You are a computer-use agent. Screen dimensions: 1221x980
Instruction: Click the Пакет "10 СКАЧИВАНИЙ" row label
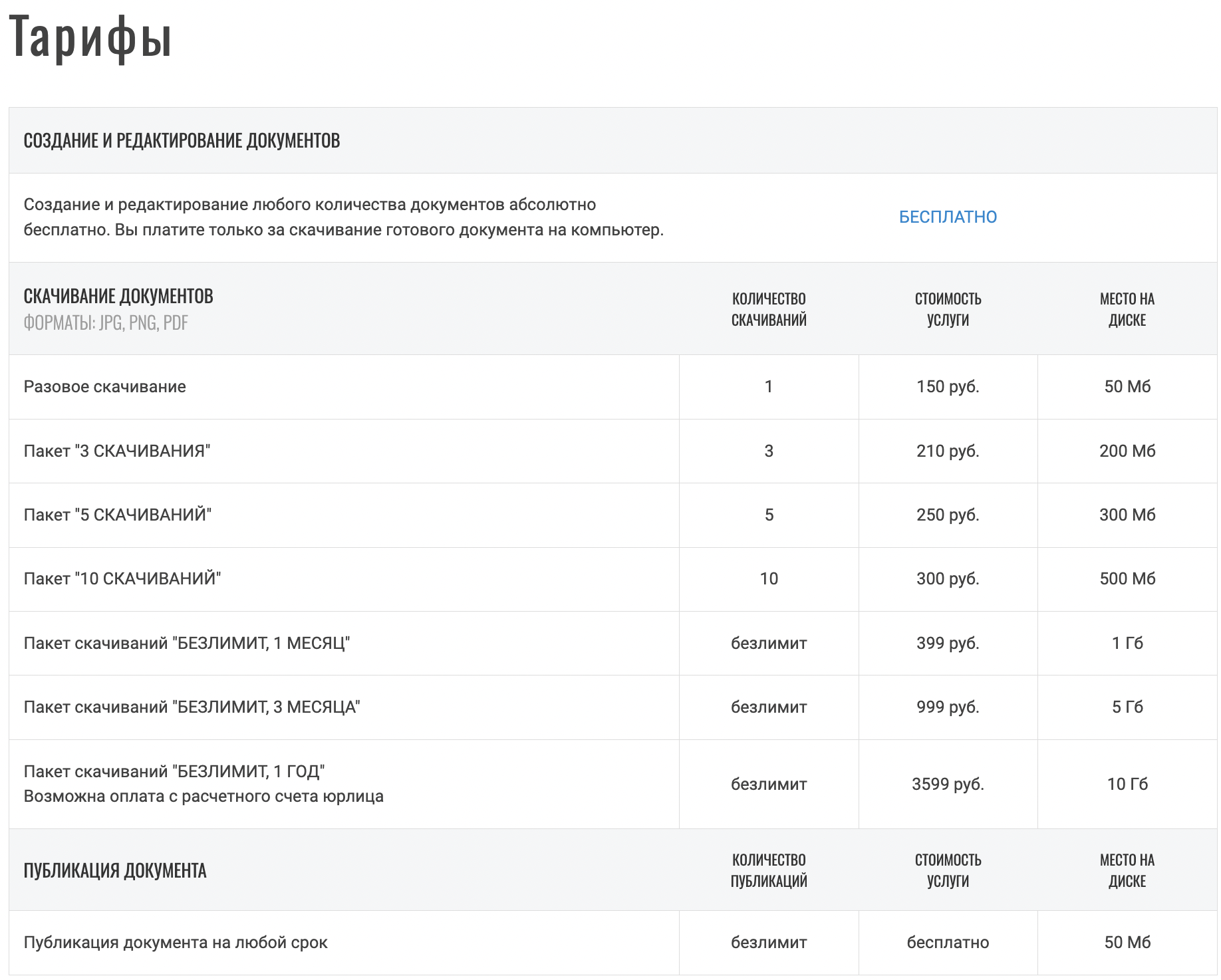tap(122, 578)
